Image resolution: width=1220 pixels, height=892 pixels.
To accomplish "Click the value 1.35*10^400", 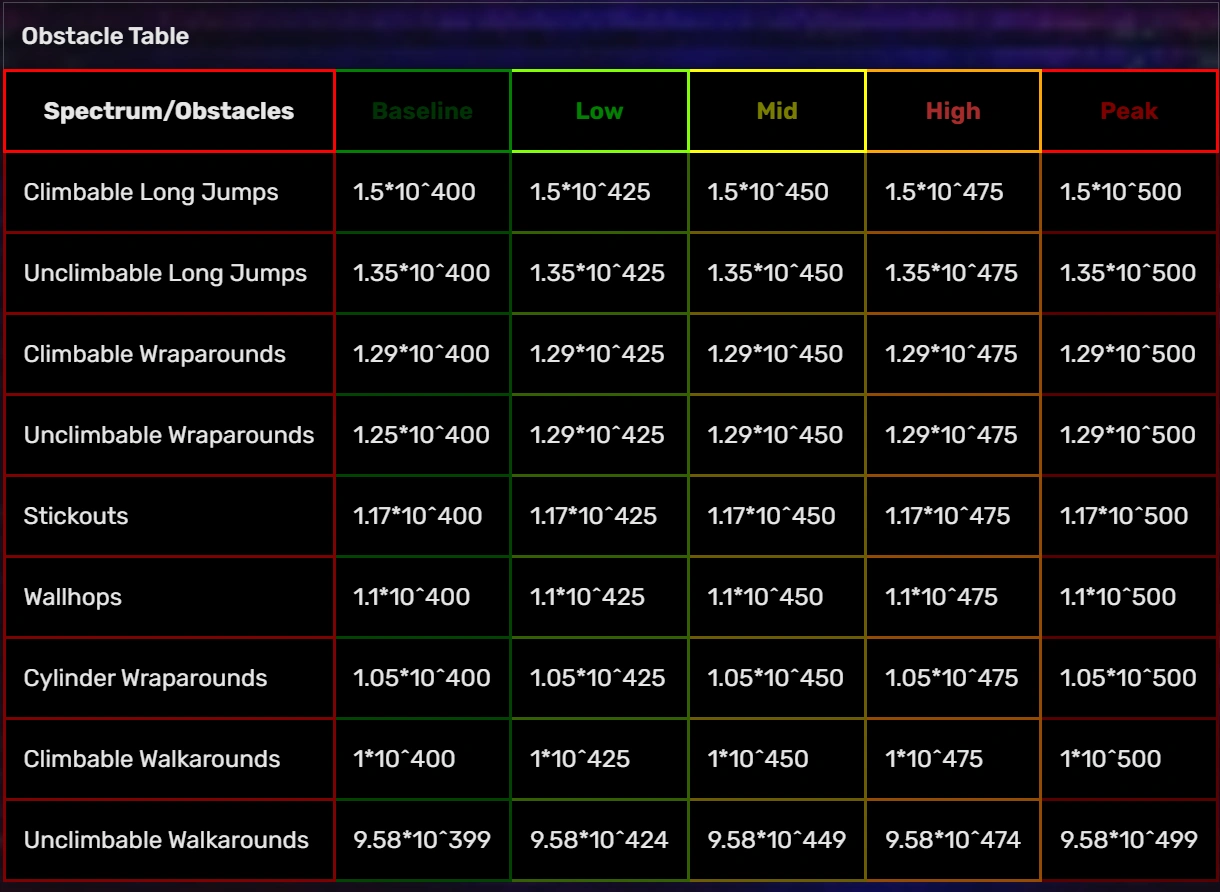I will click(422, 273).
